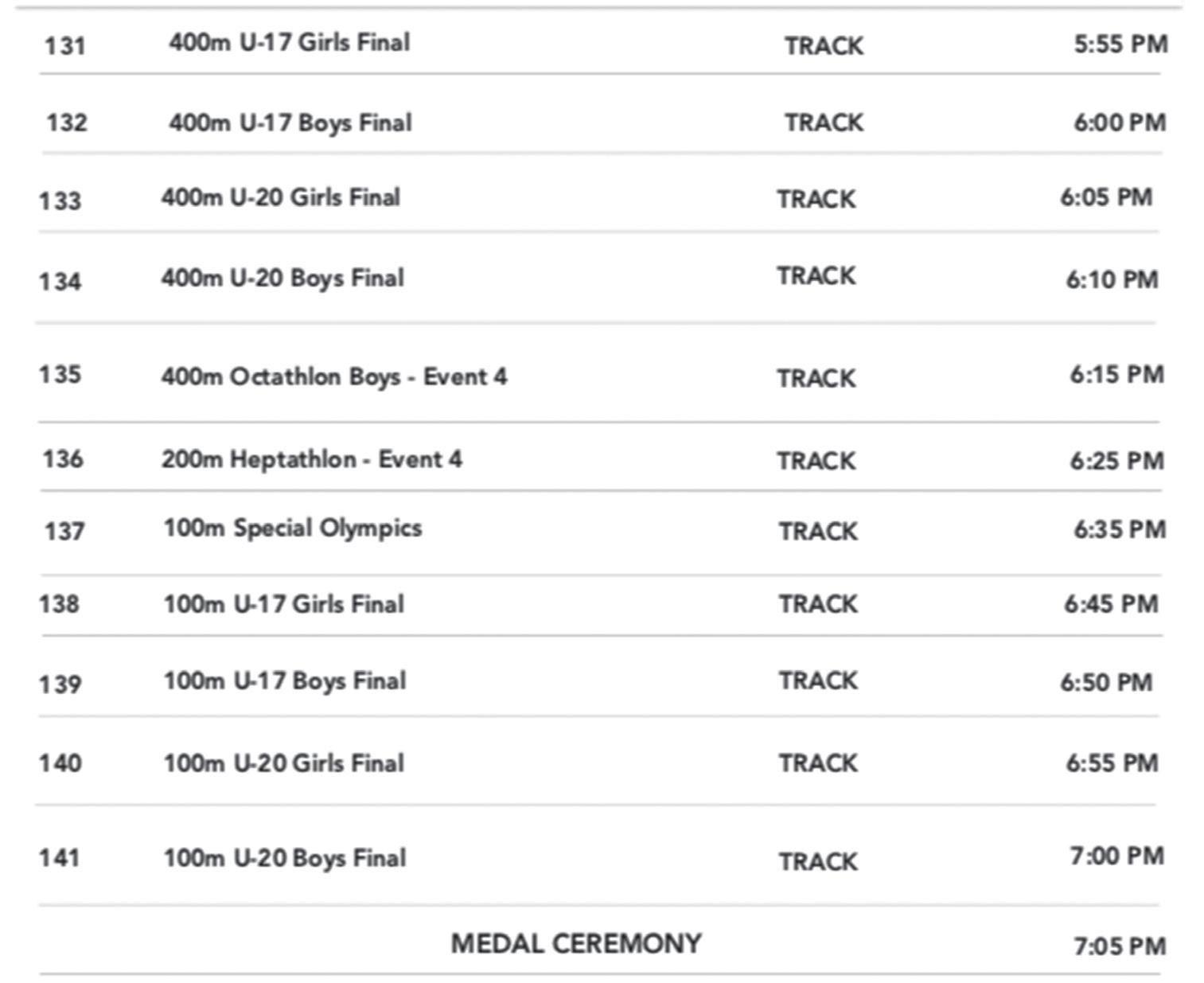Click the 400m U-20 Girls Final event name
This screenshot has height=983, width=1204.
click(280, 197)
